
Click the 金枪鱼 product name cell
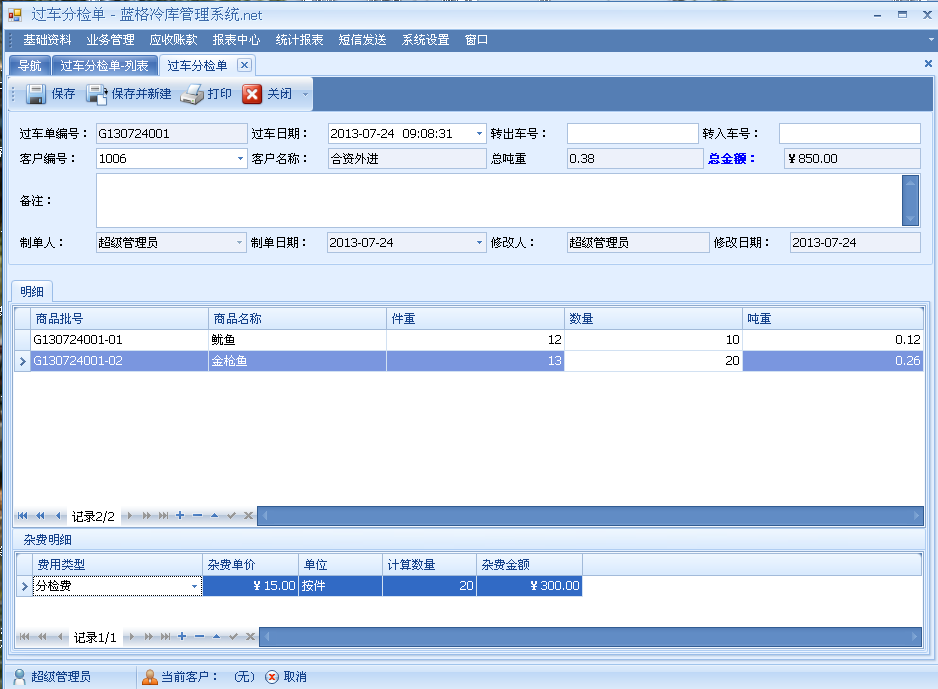click(x=297, y=361)
